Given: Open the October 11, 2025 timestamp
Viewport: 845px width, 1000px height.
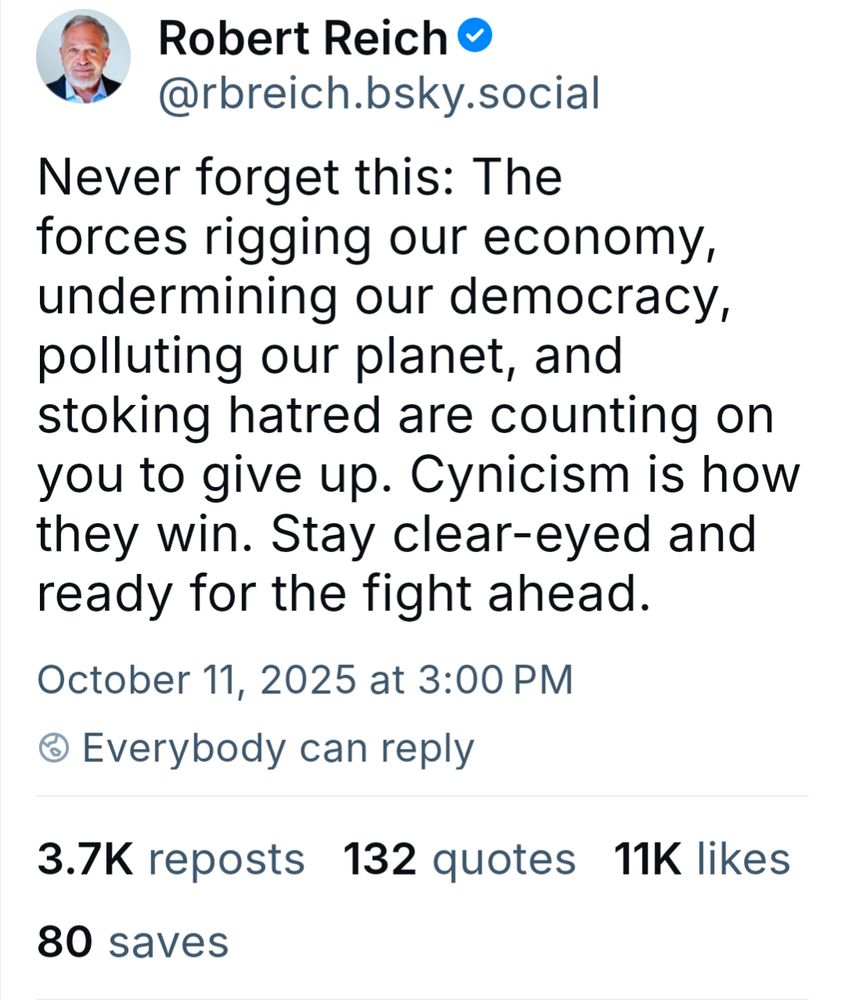Looking at the screenshot, I should [305, 680].
